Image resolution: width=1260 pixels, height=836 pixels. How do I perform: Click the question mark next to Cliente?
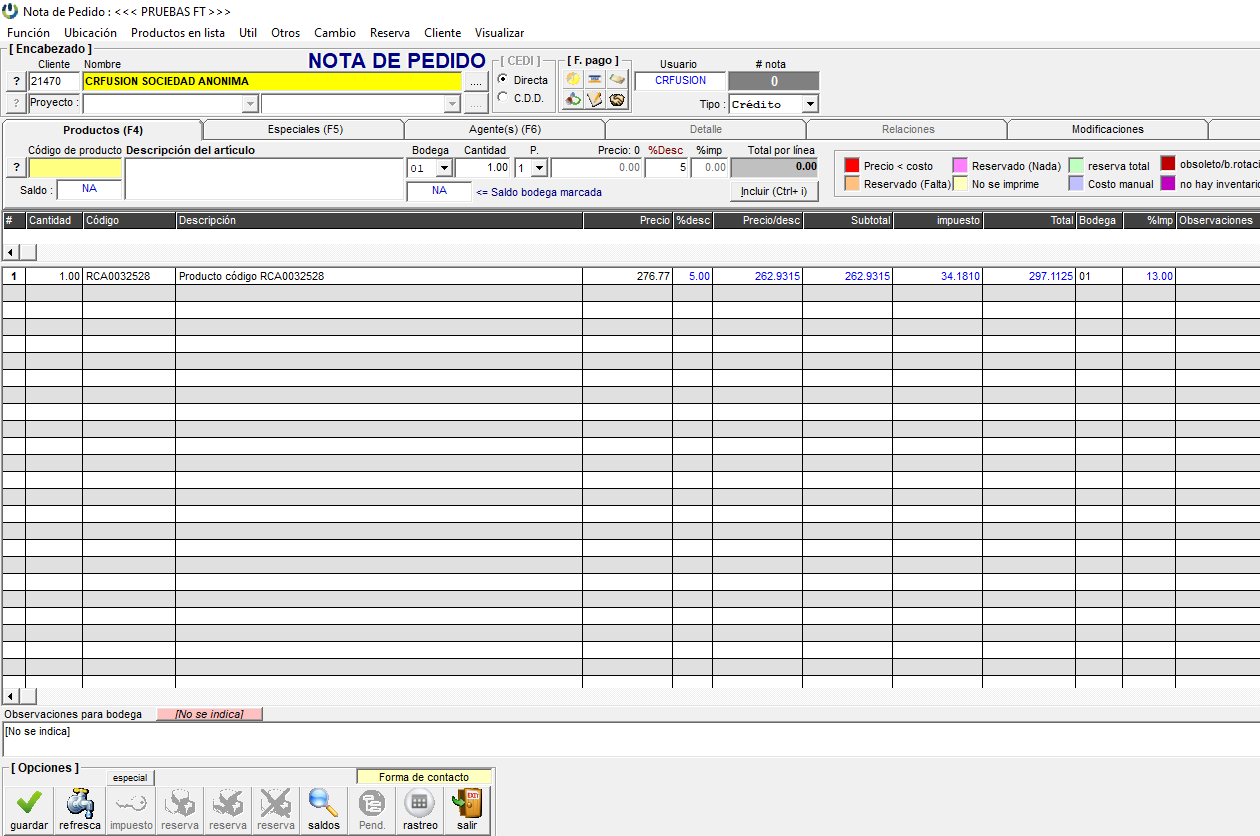(x=17, y=81)
